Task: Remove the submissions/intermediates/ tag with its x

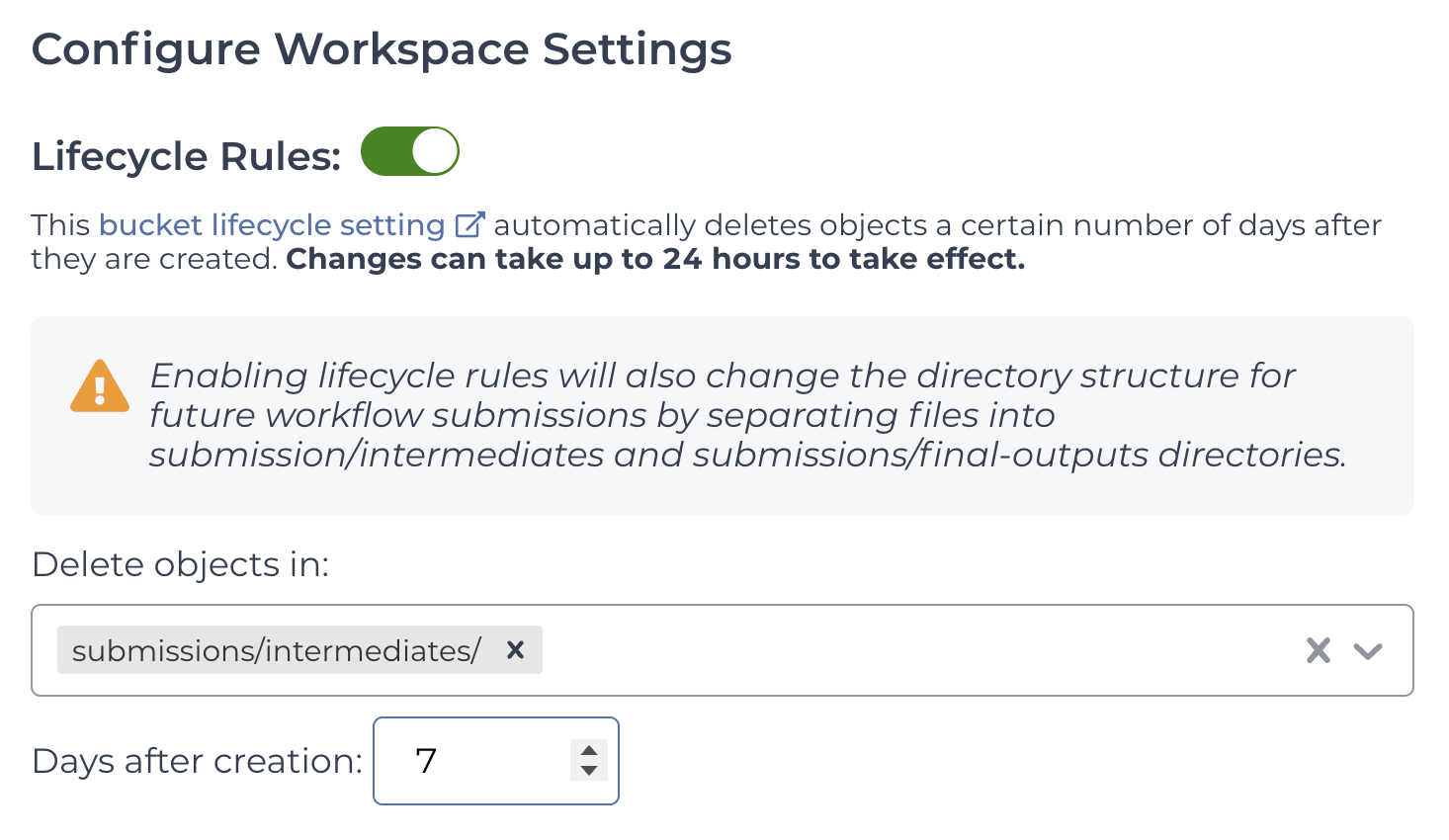Action: tap(515, 649)
